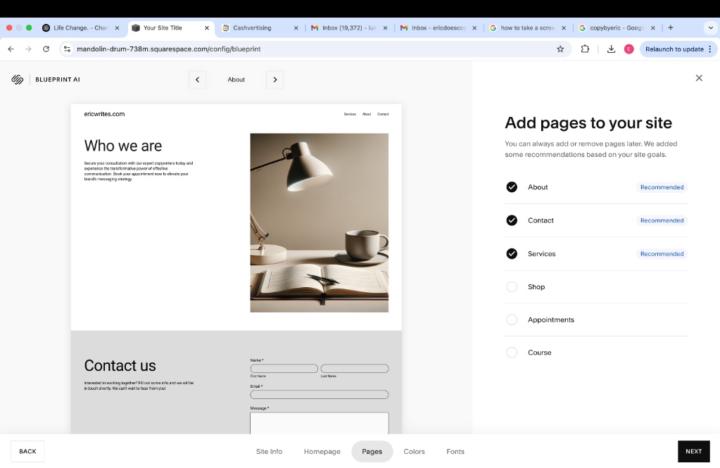
Task: Open browser downloads icon
Action: coord(610,48)
